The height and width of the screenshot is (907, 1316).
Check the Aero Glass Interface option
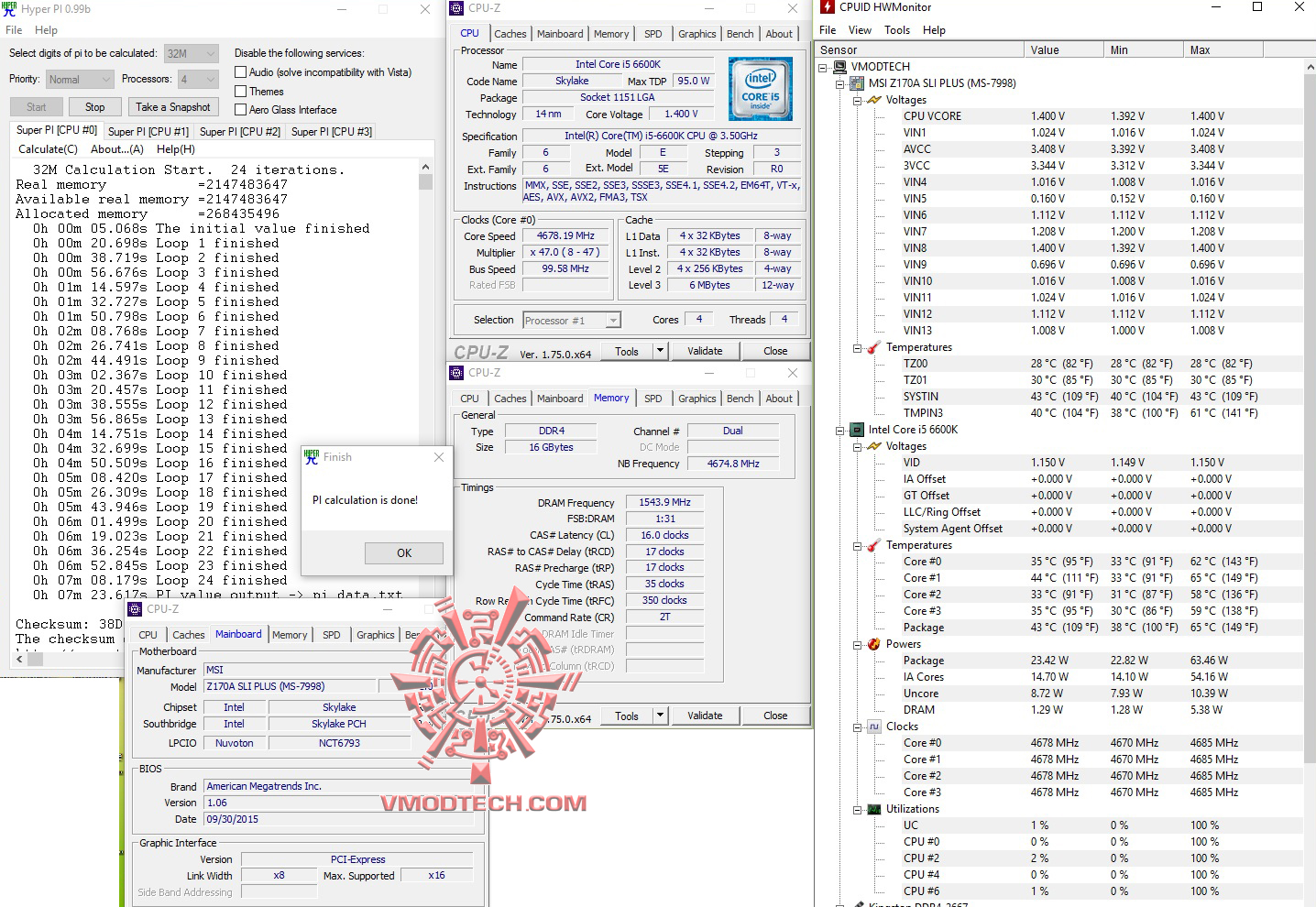pos(240,109)
